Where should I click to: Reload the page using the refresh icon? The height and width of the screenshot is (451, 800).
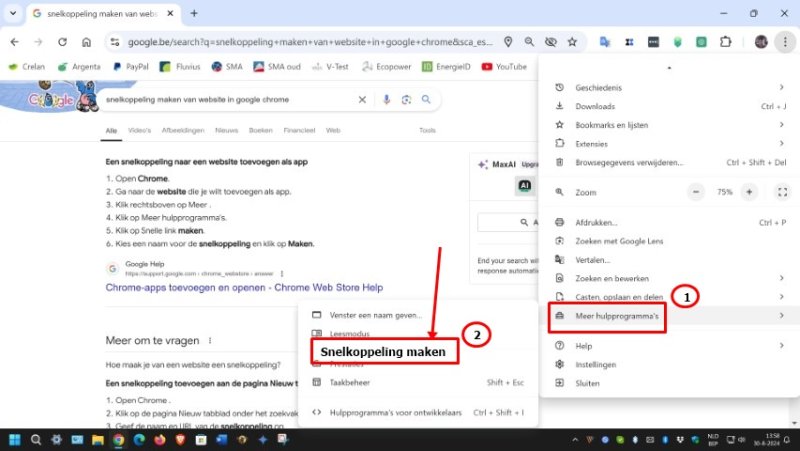pos(63,42)
